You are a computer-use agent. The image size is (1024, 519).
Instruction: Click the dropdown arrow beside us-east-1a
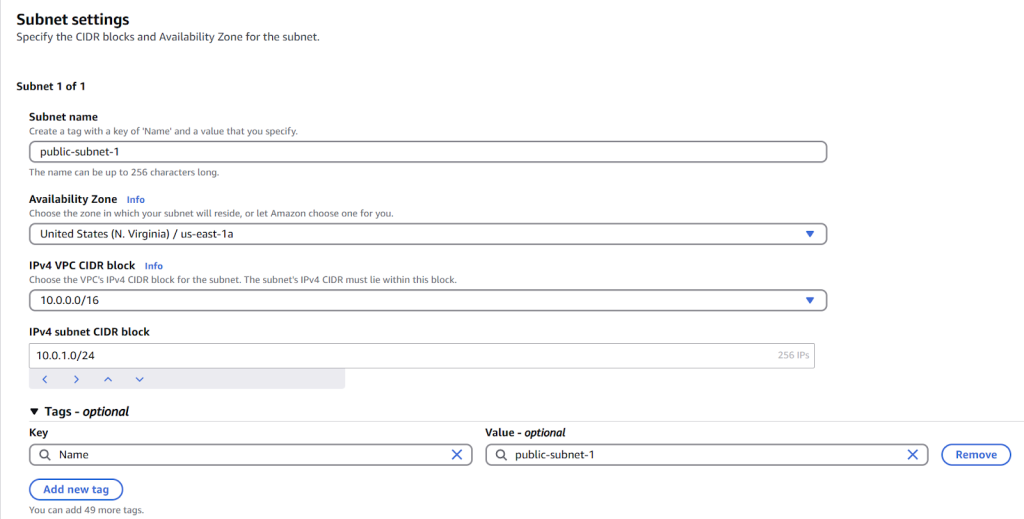coord(810,234)
